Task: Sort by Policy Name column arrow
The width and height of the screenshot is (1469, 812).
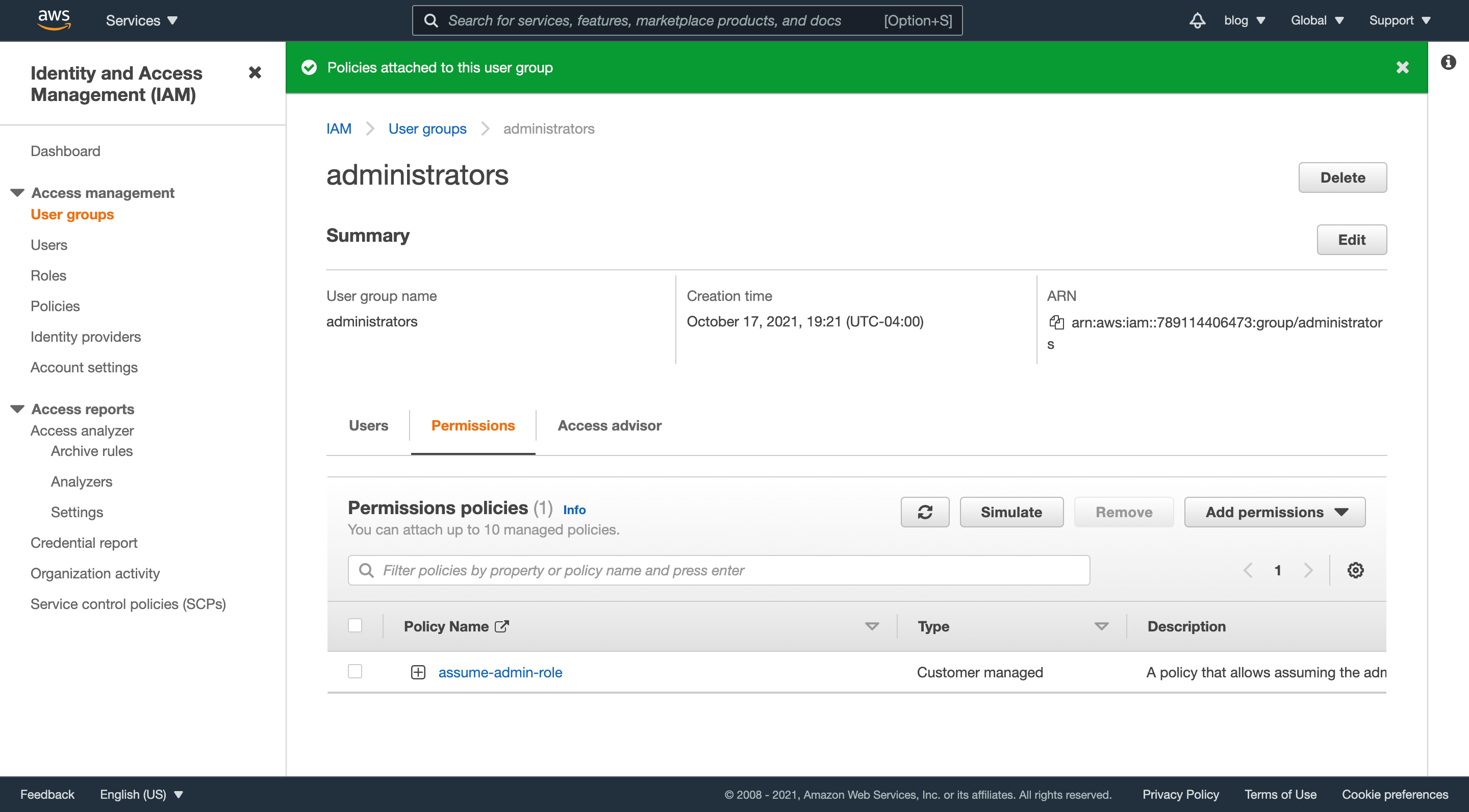Action: point(871,626)
